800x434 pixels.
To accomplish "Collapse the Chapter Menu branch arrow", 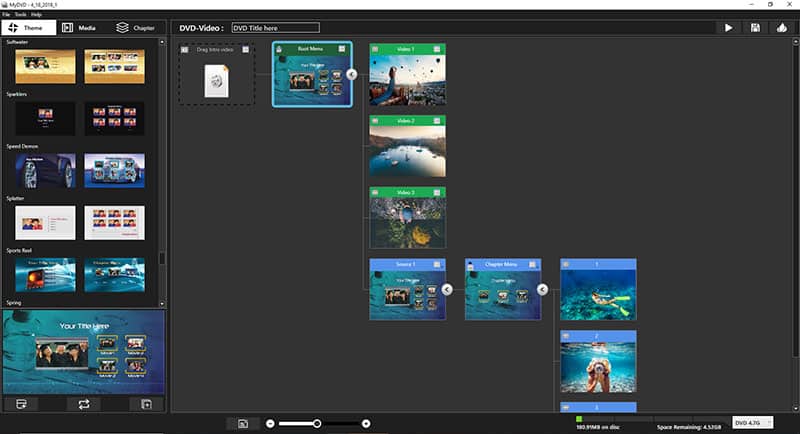I will (x=542, y=289).
